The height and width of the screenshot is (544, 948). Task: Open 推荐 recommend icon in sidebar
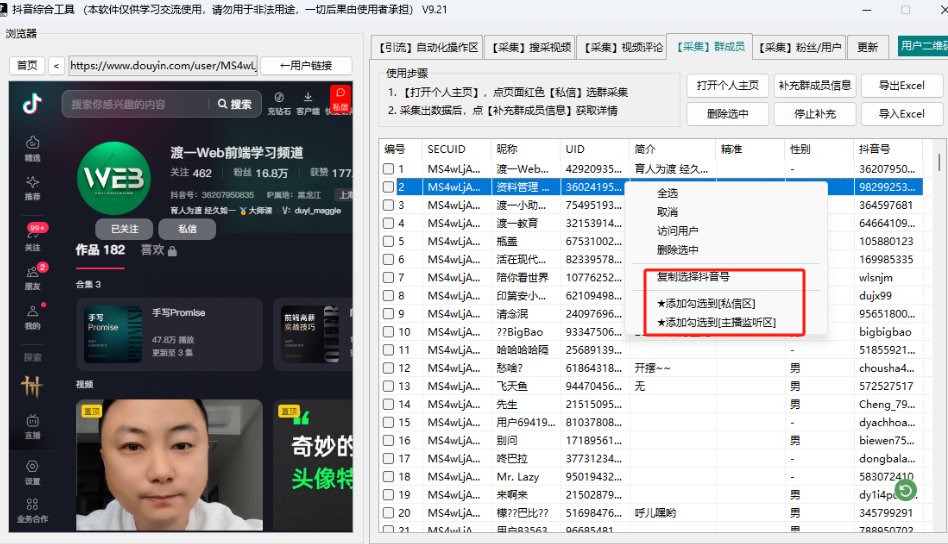click(33, 187)
